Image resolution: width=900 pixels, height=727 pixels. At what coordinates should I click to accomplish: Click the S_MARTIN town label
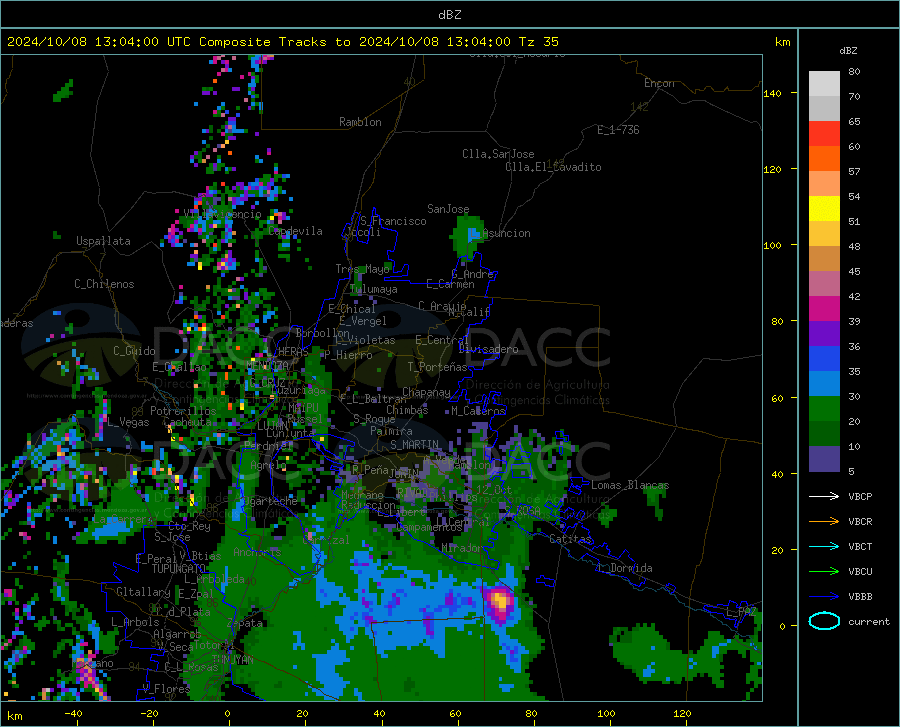pyautogui.click(x=414, y=445)
